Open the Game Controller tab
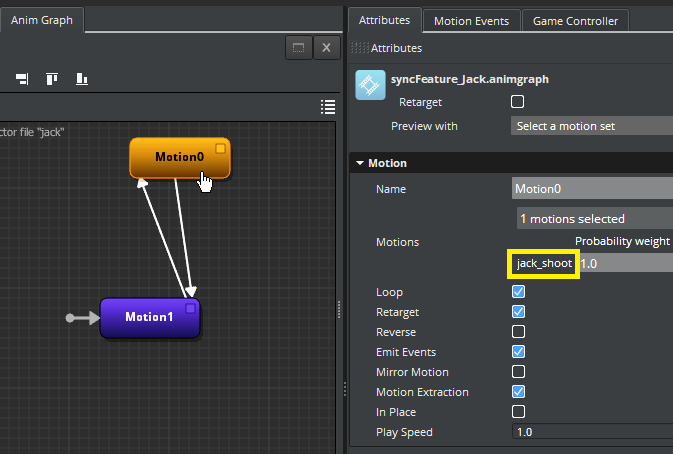 575,20
